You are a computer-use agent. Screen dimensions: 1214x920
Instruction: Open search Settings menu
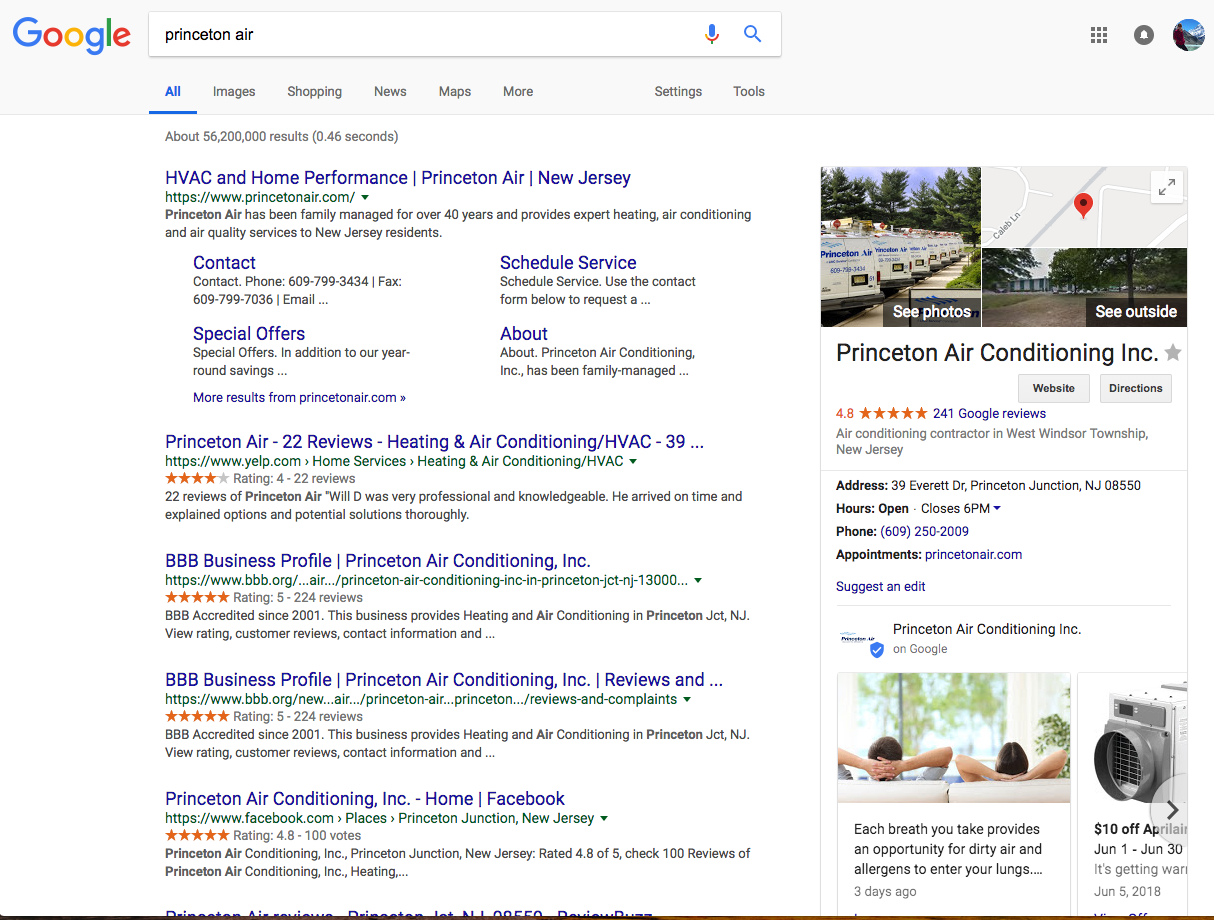(678, 91)
